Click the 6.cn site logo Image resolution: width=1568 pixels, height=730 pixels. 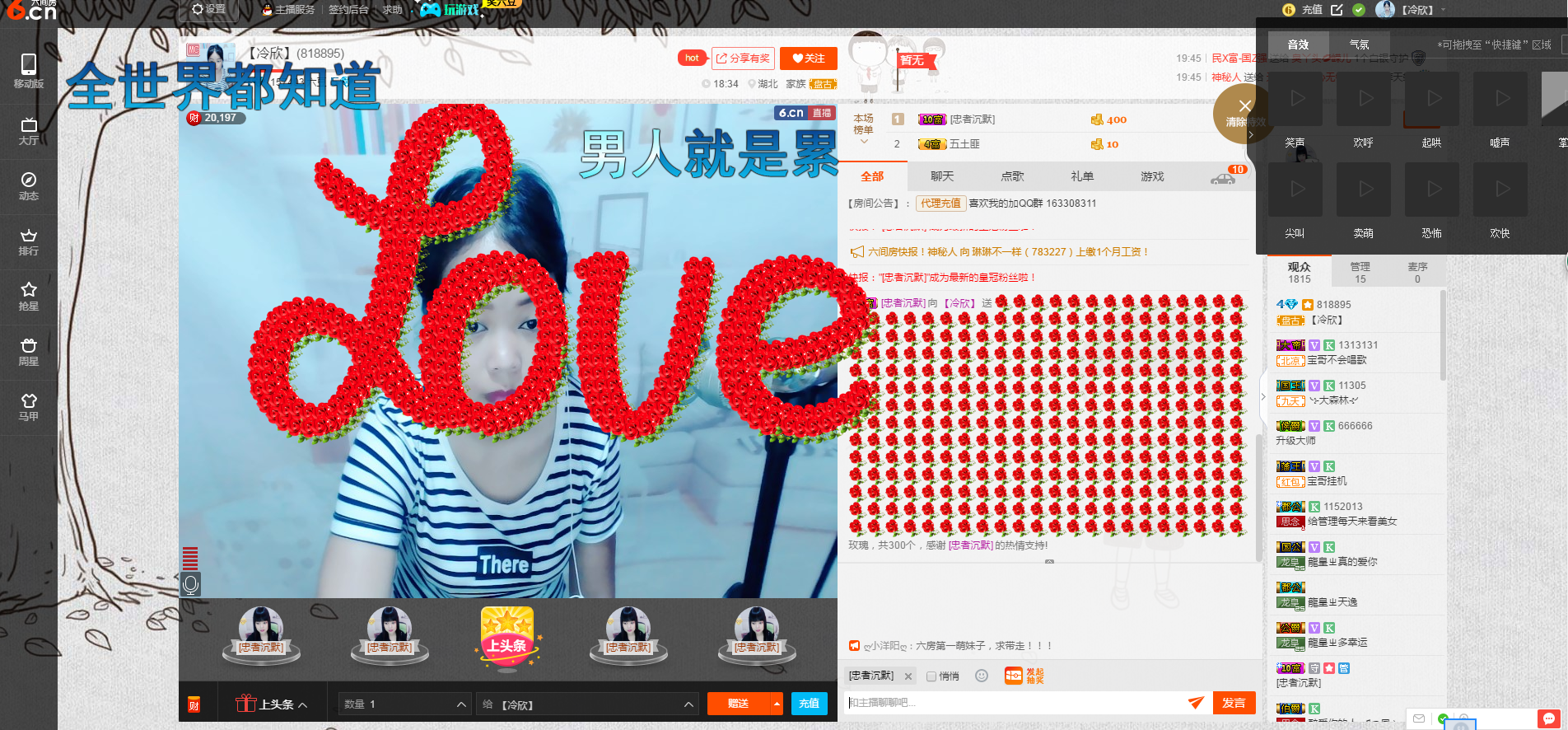30,10
